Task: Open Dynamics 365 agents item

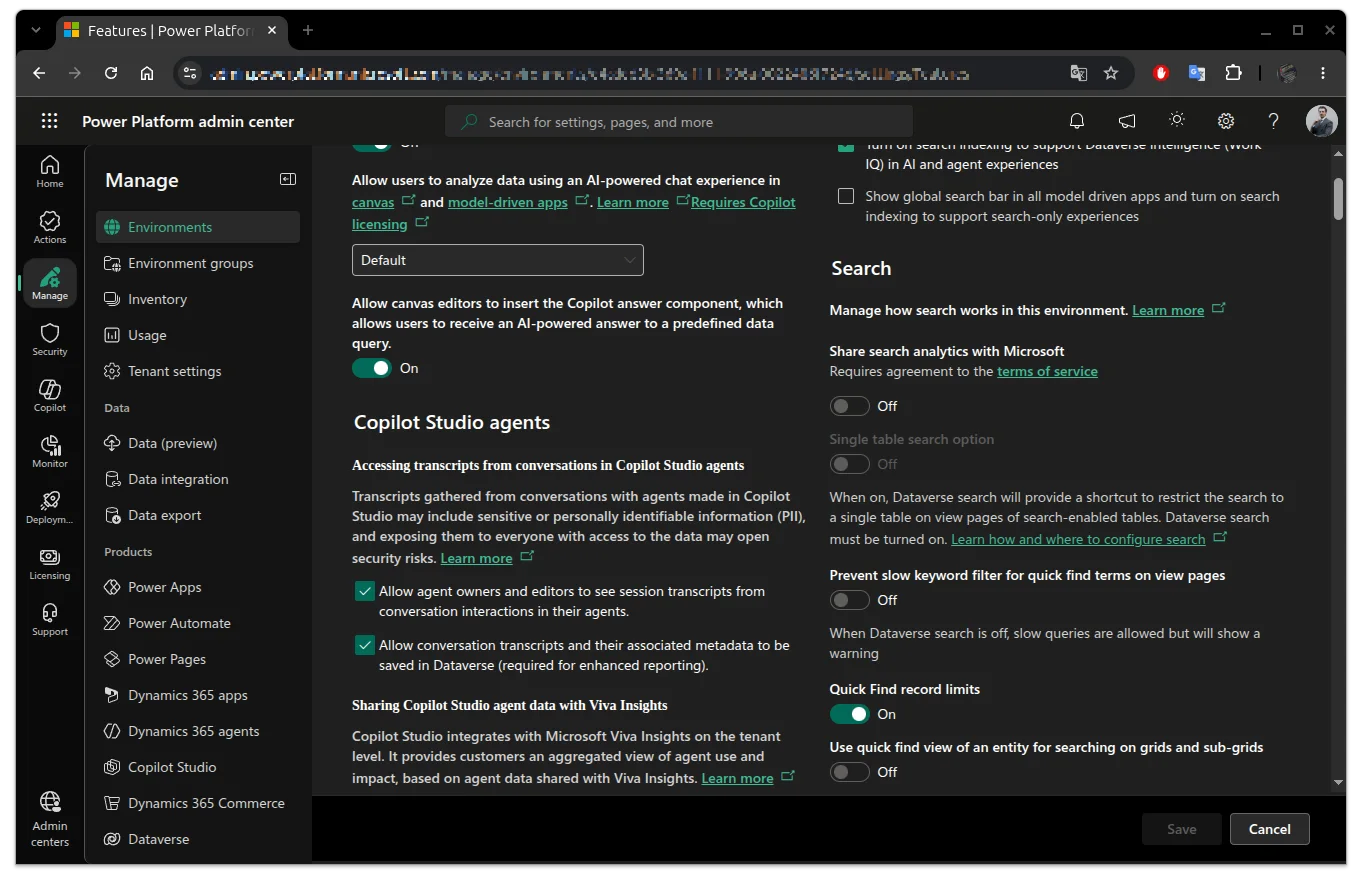Action: [x=198, y=731]
